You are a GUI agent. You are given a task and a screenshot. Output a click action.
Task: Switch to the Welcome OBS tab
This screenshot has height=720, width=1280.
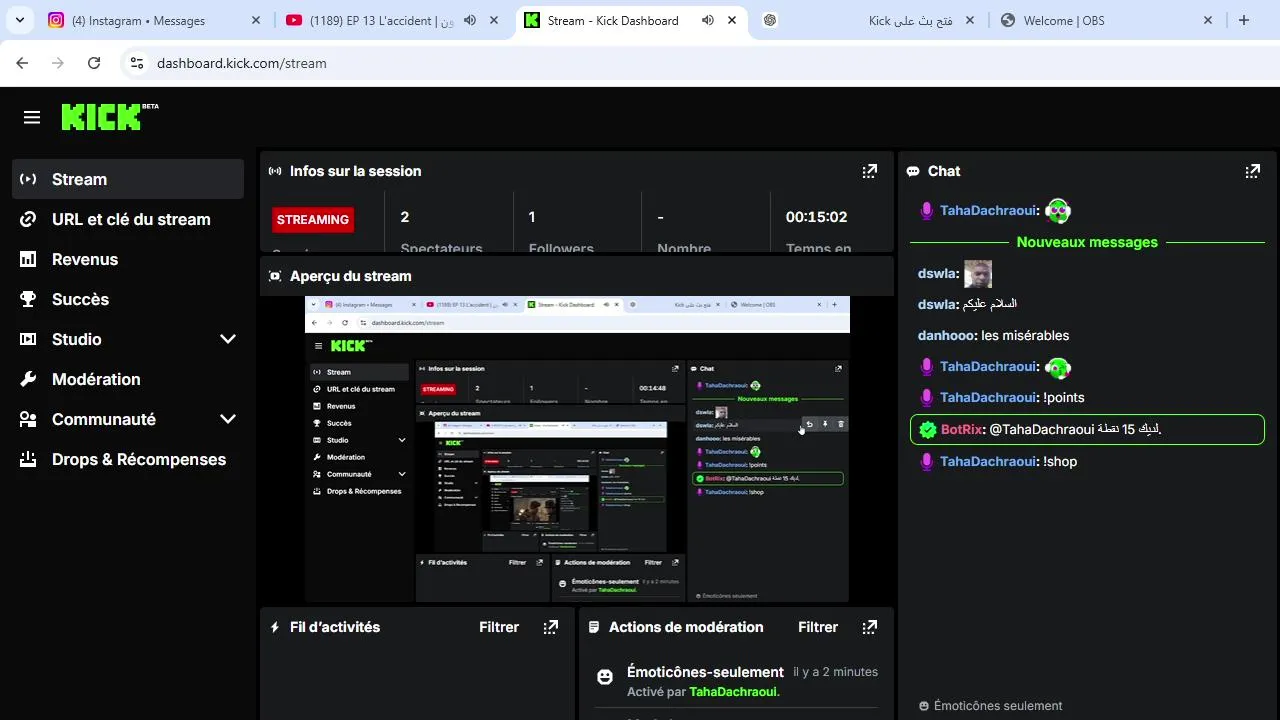point(1108,20)
